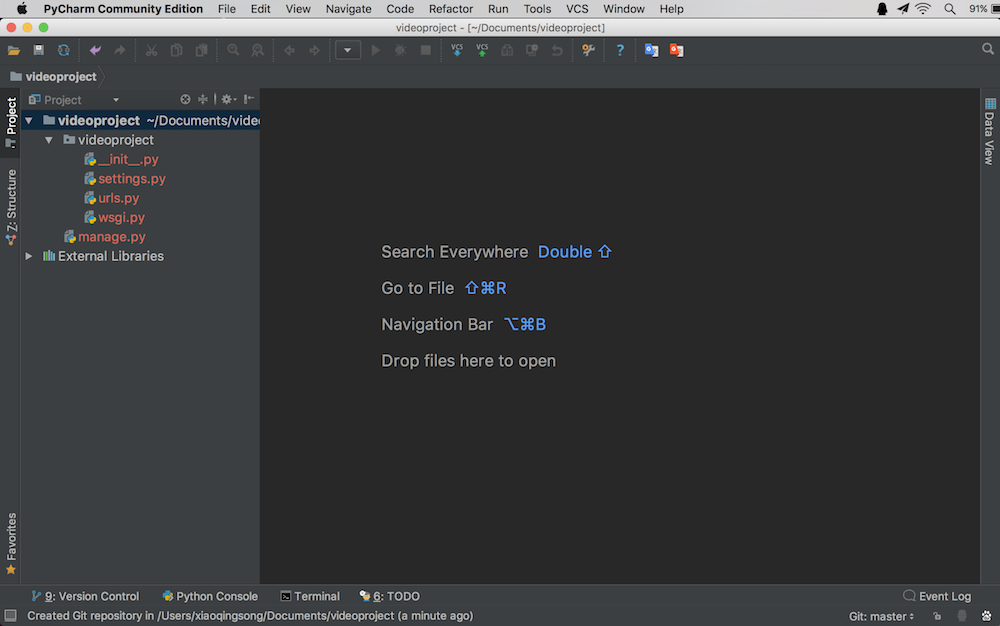This screenshot has width=1000, height=626.
Task: Toggle the Project tool window side tab
Action: click(11, 122)
